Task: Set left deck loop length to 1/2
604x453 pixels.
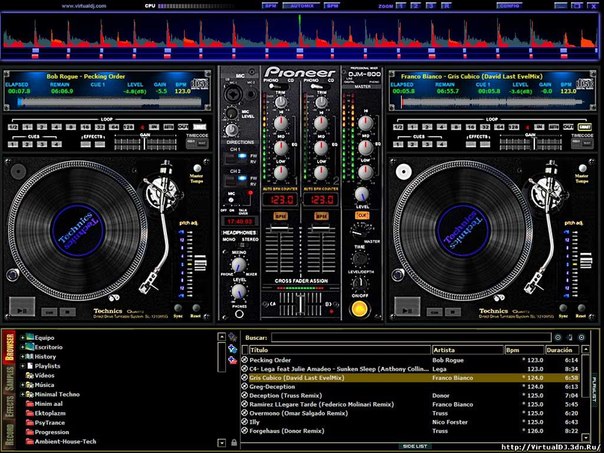Action: (13, 127)
